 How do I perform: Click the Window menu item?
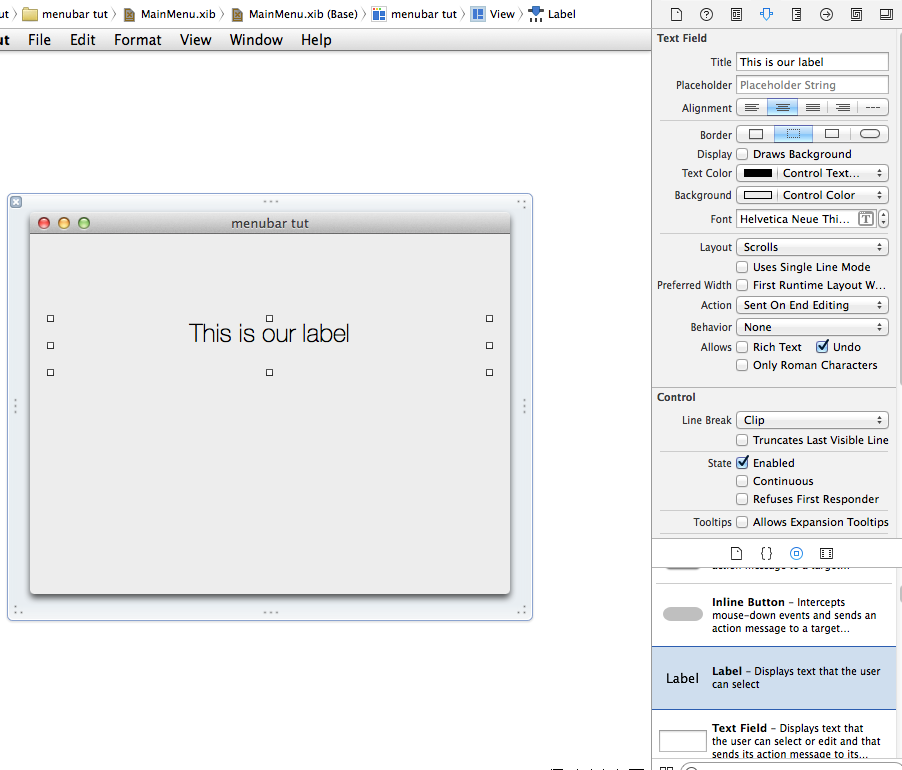(x=254, y=40)
